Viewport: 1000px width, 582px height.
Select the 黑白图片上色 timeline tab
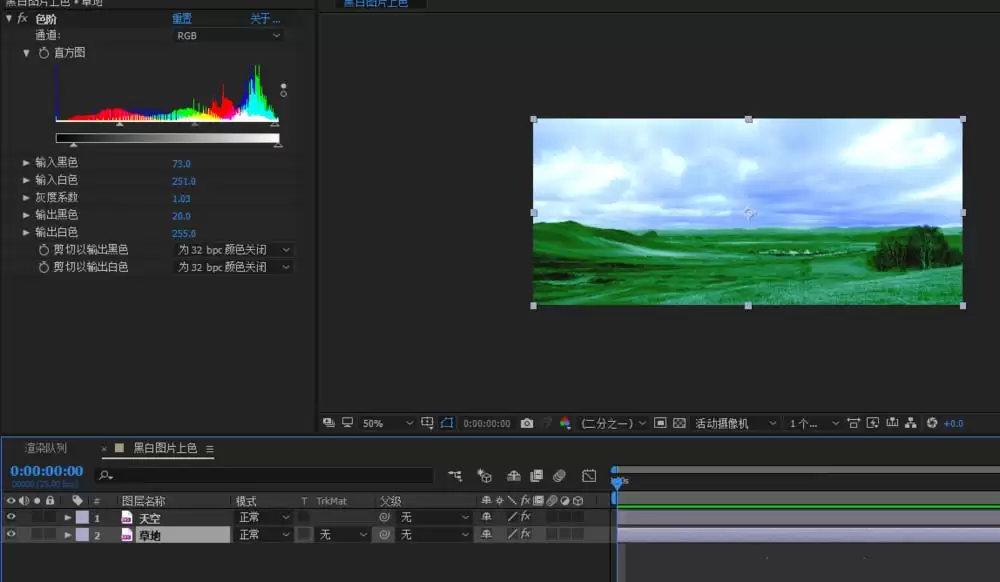165,448
